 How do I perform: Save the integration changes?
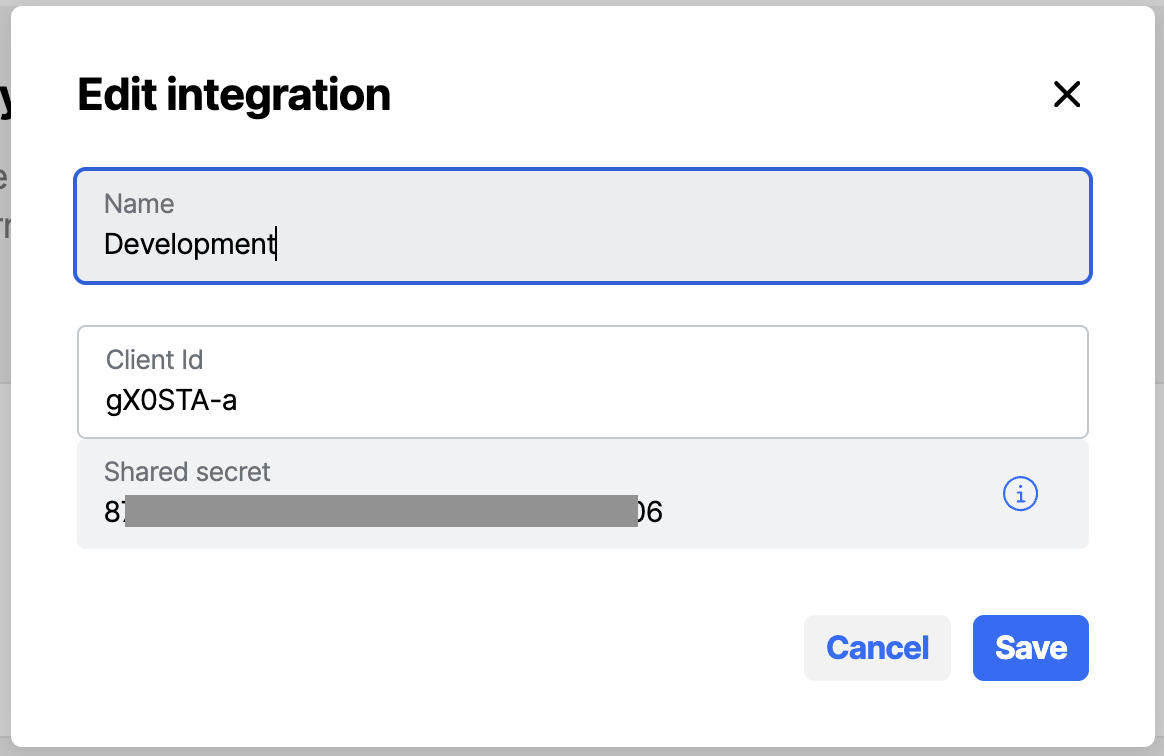point(1030,648)
